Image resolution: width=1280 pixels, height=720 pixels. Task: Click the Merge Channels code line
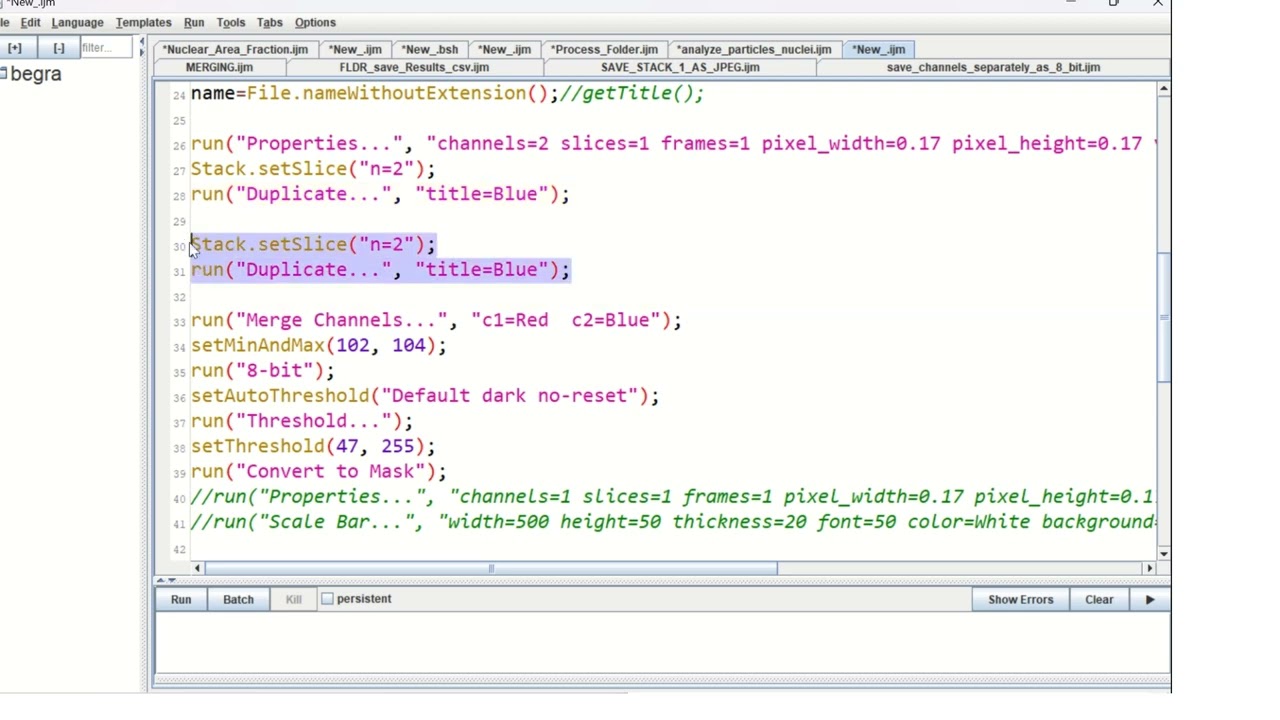click(x=436, y=321)
